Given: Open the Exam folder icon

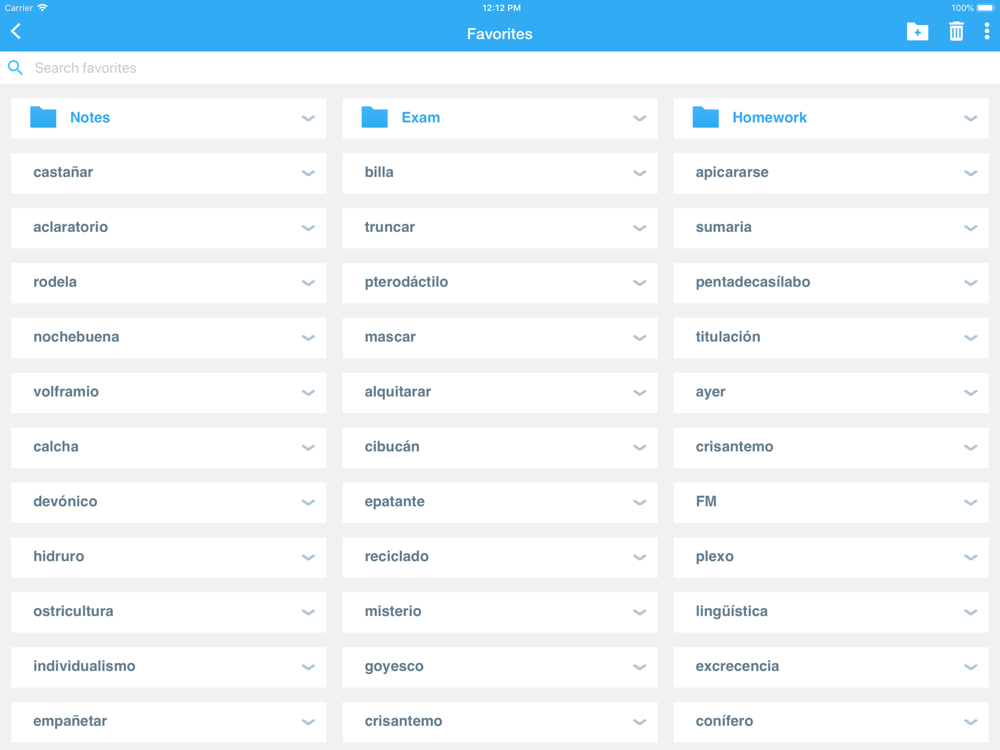Looking at the screenshot, I should click(374, 117).
